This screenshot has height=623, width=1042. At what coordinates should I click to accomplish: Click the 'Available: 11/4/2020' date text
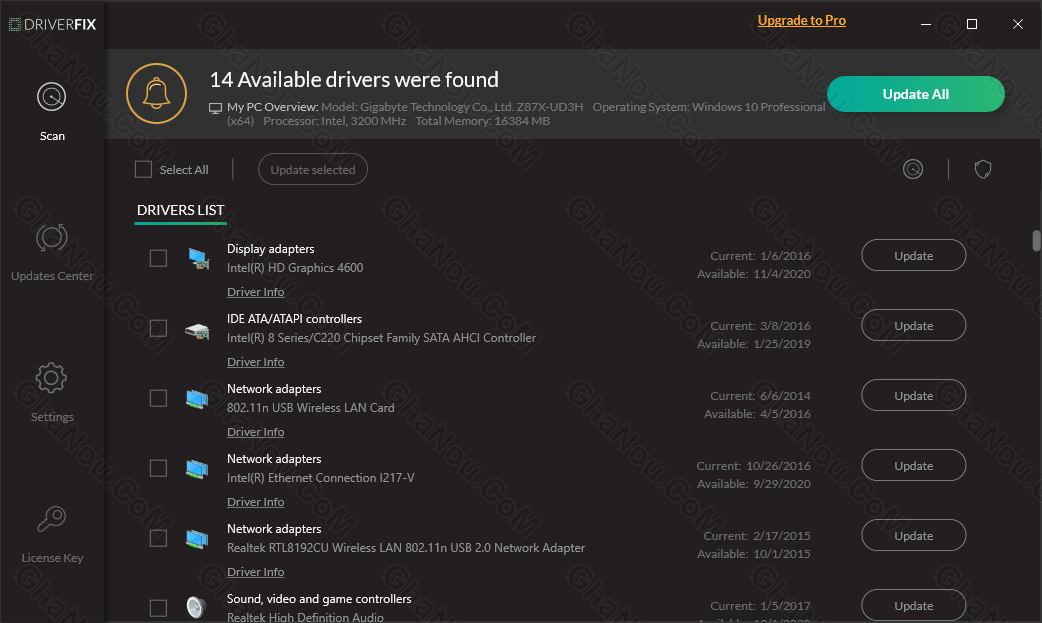click(754, 274)
